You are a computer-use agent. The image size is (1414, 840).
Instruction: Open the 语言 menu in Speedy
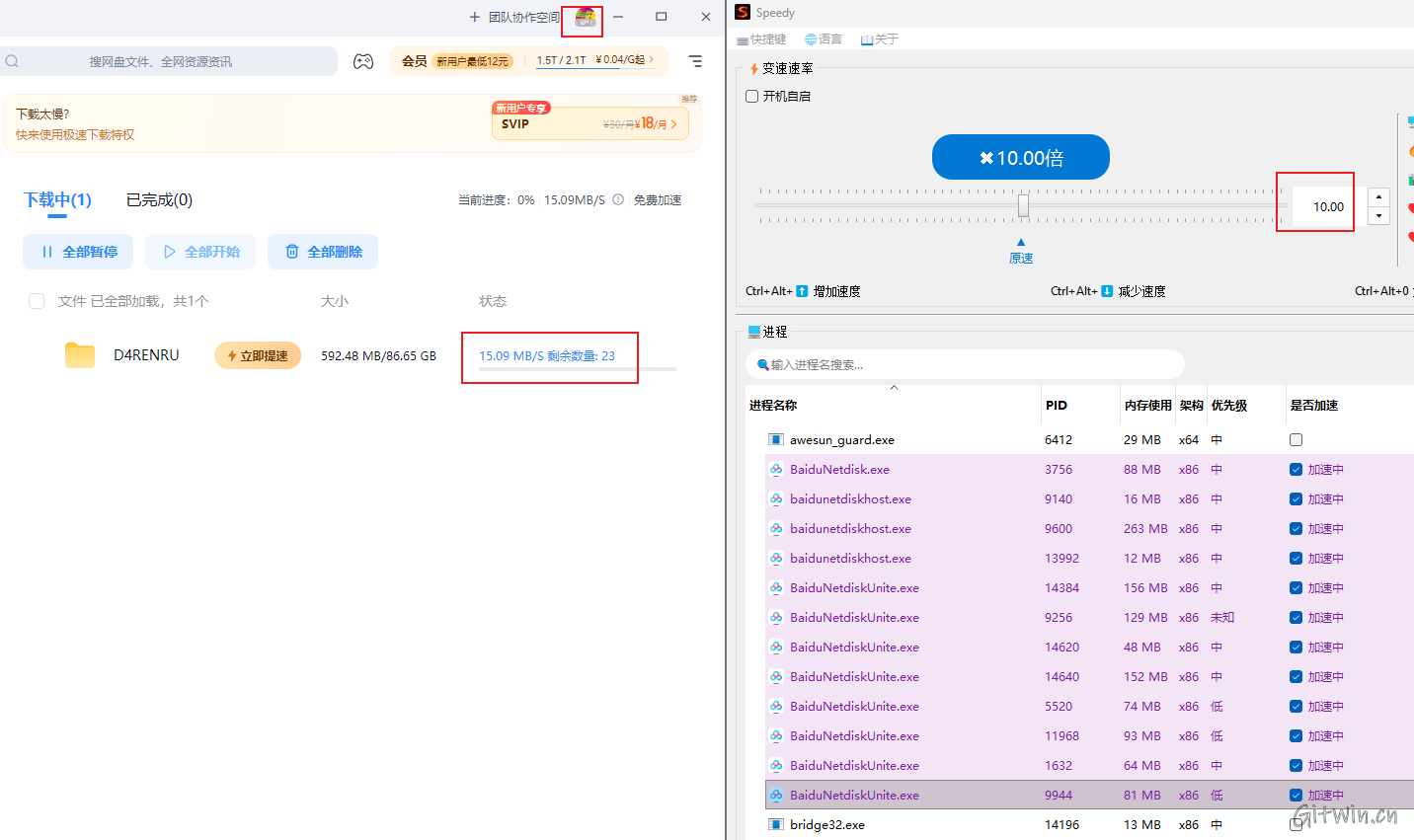point(824,39)
